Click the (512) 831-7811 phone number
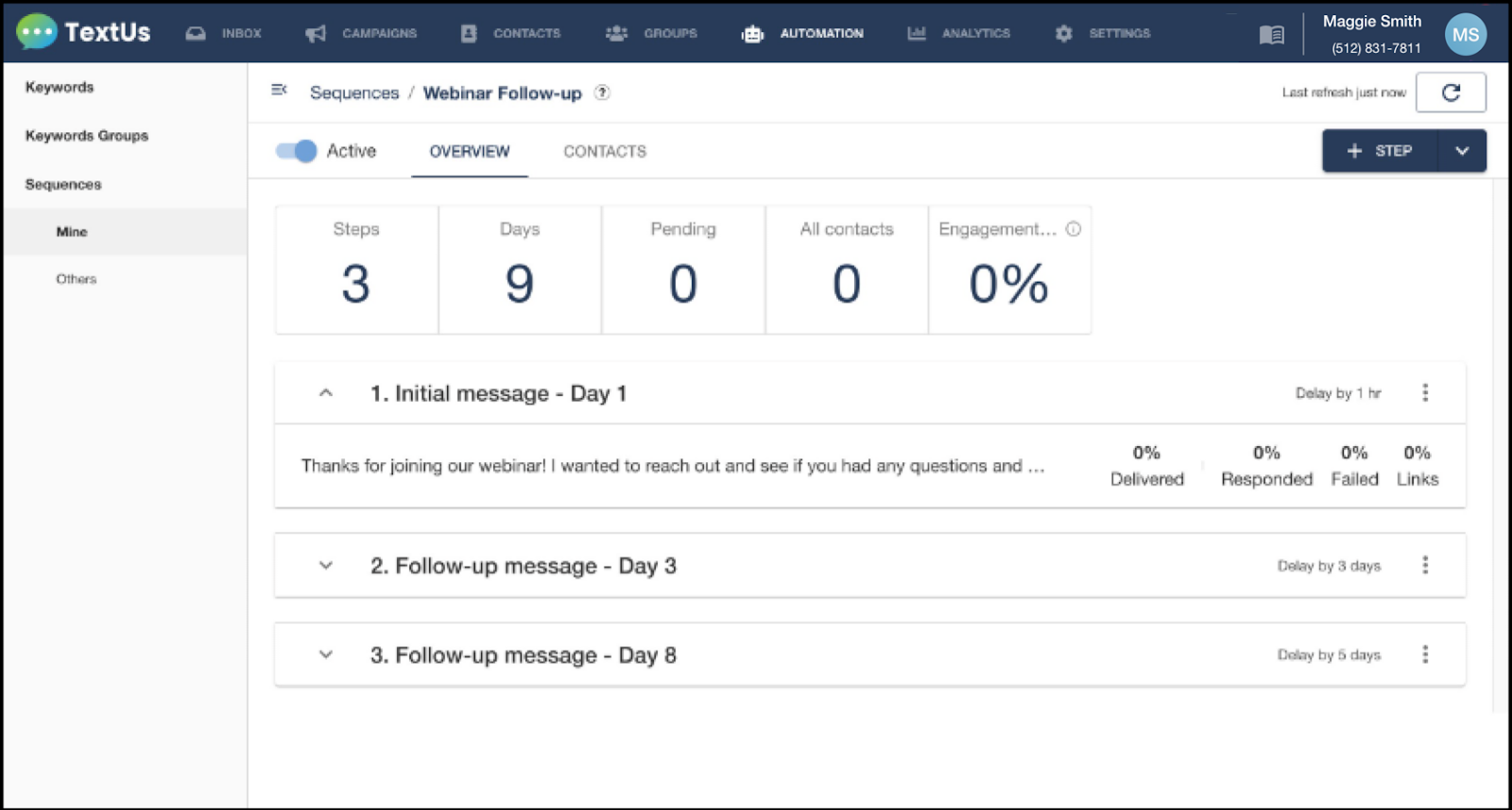The image size is (1512, 810). click(1376, 48)
